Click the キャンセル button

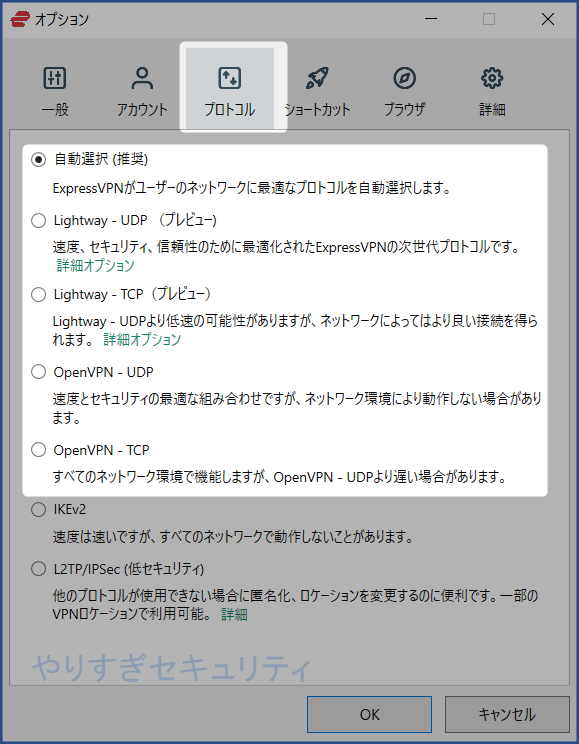tap(507, 715)
